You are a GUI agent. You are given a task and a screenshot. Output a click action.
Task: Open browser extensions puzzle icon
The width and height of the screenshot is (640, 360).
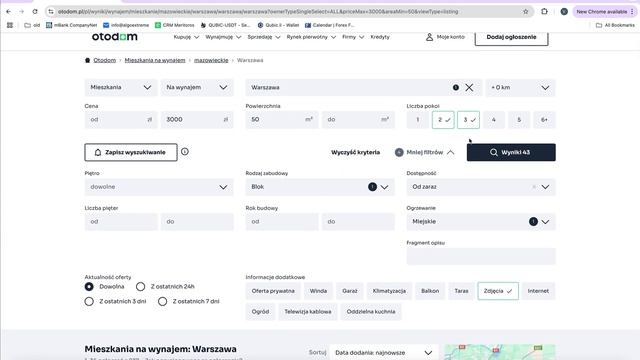click(544, 11)
